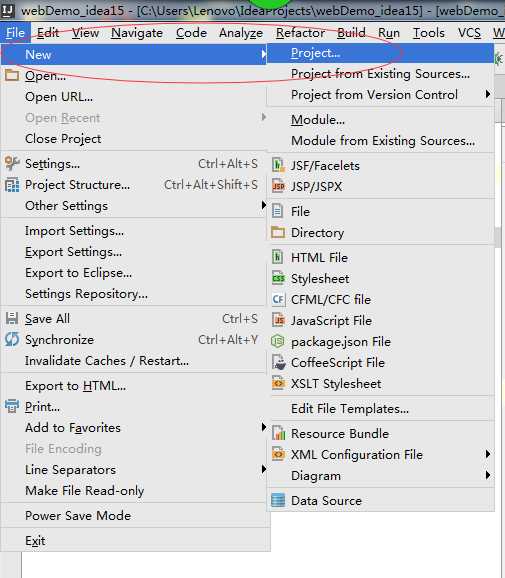The height and width of the screenshot is (578, 505).
Task: Choose Invalidate Caches / Restart...
Action: click(x=107, y=361)
